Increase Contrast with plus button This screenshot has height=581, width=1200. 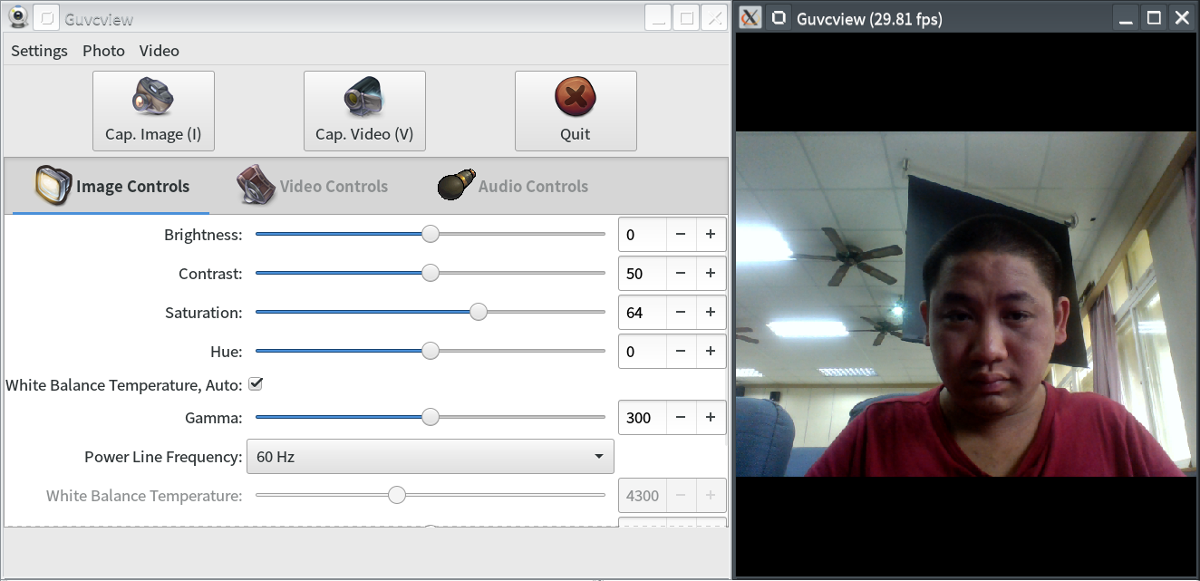tap(711, 273)
